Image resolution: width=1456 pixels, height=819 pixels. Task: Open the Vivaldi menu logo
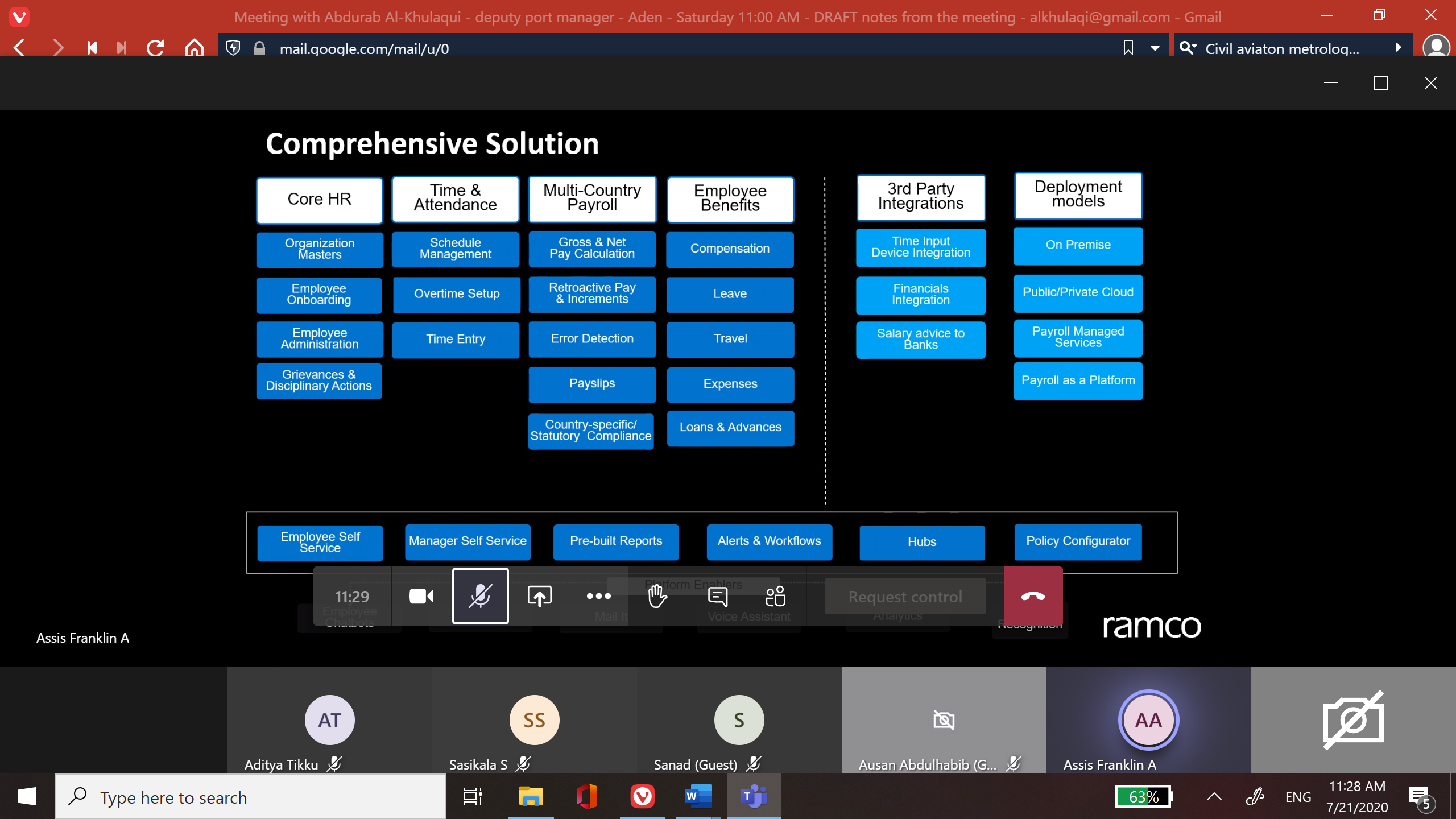tap(19, 16)
